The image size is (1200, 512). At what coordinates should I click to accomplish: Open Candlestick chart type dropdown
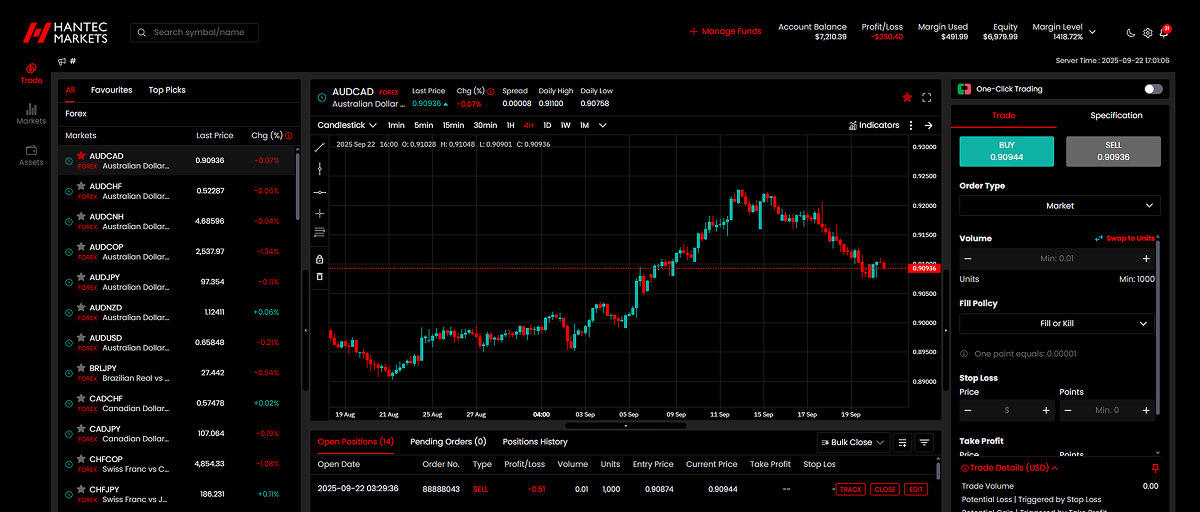pyautogui.click(x=347, y=126)
